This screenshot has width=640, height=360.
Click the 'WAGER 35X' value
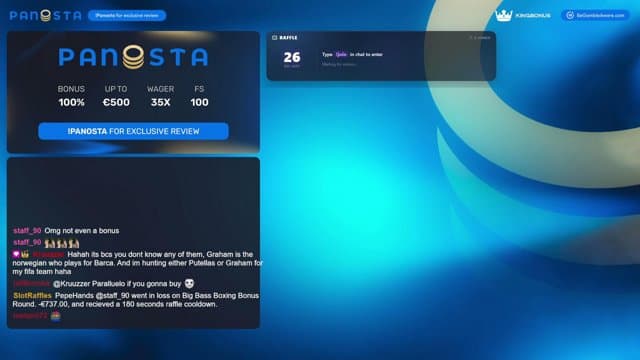click(x=160, y=102)
